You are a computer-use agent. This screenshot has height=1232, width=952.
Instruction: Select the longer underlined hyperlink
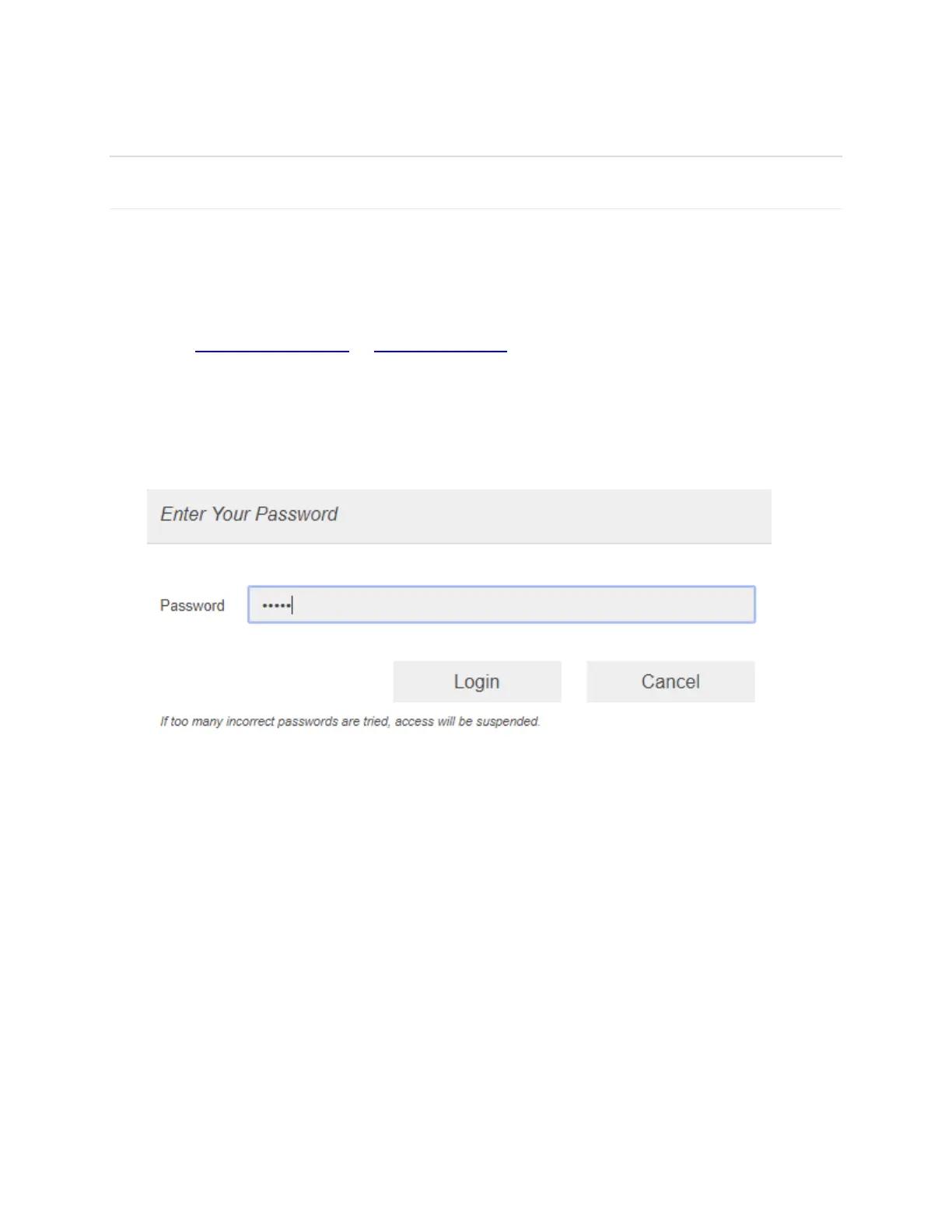click(x=272, y=352)
